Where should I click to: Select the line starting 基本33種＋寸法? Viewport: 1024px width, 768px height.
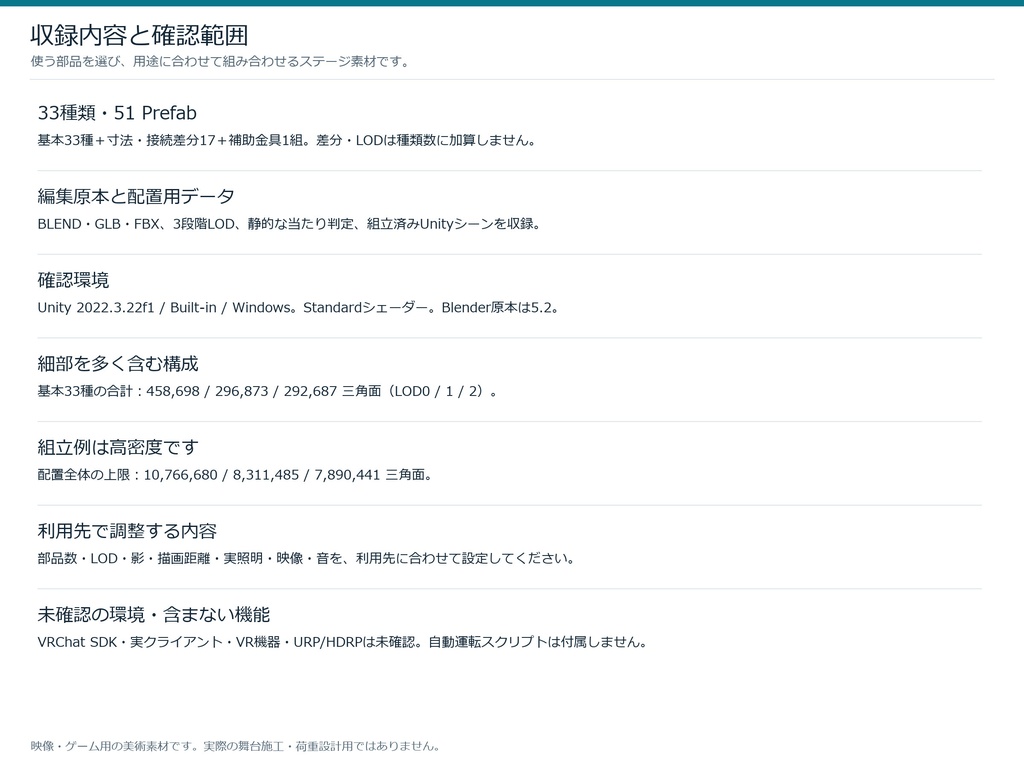287,140
